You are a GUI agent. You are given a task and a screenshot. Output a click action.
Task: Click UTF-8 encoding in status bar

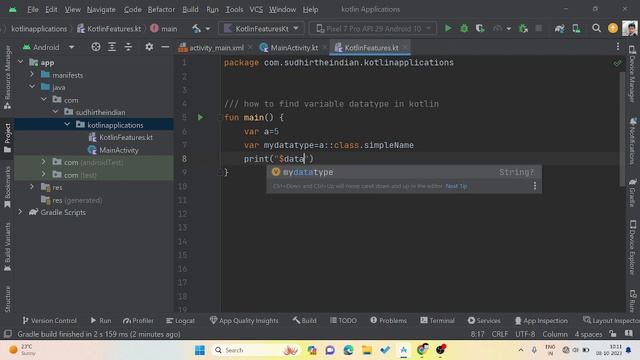(525, 334)
